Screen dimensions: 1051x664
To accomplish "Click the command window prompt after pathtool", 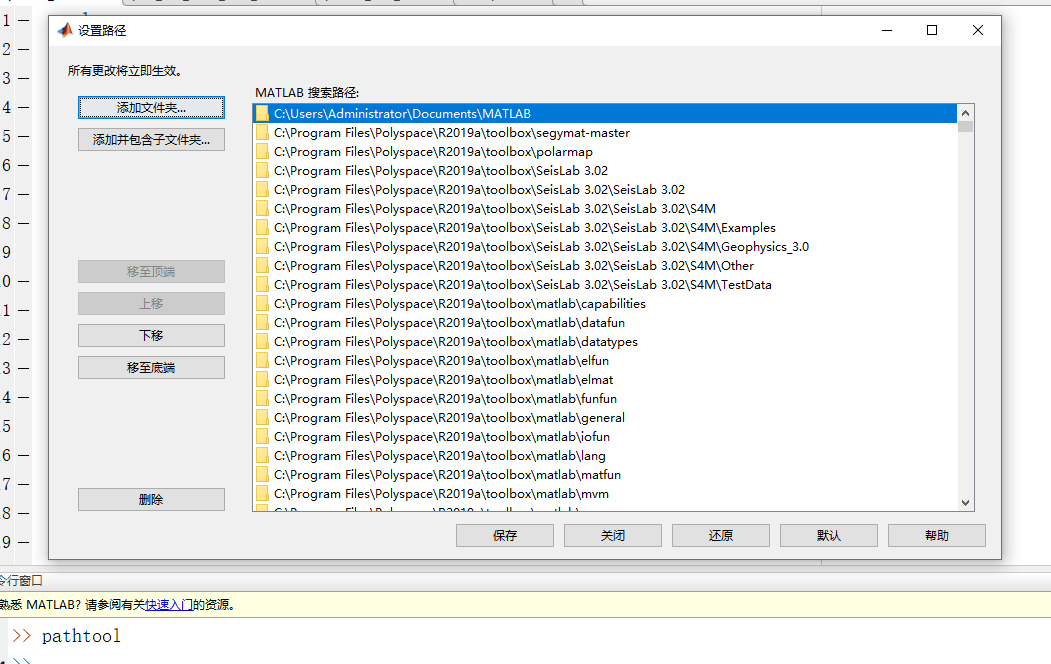I will point(130,636).
